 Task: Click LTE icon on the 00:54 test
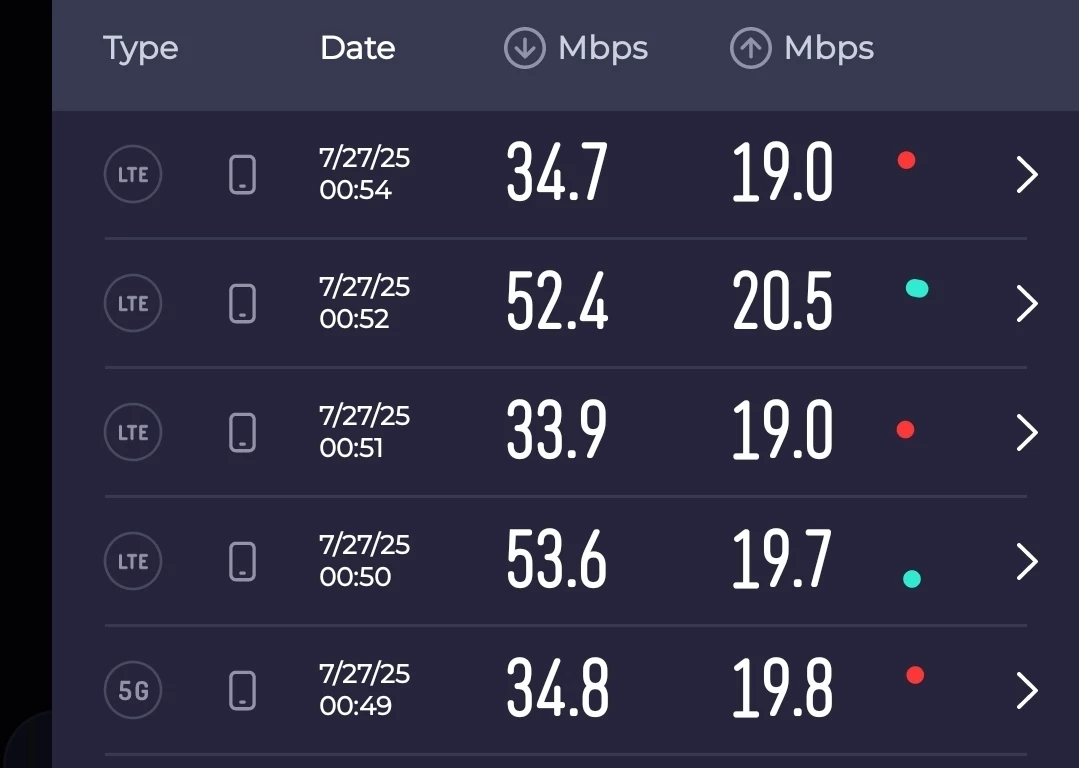click(x=133, y=174)
